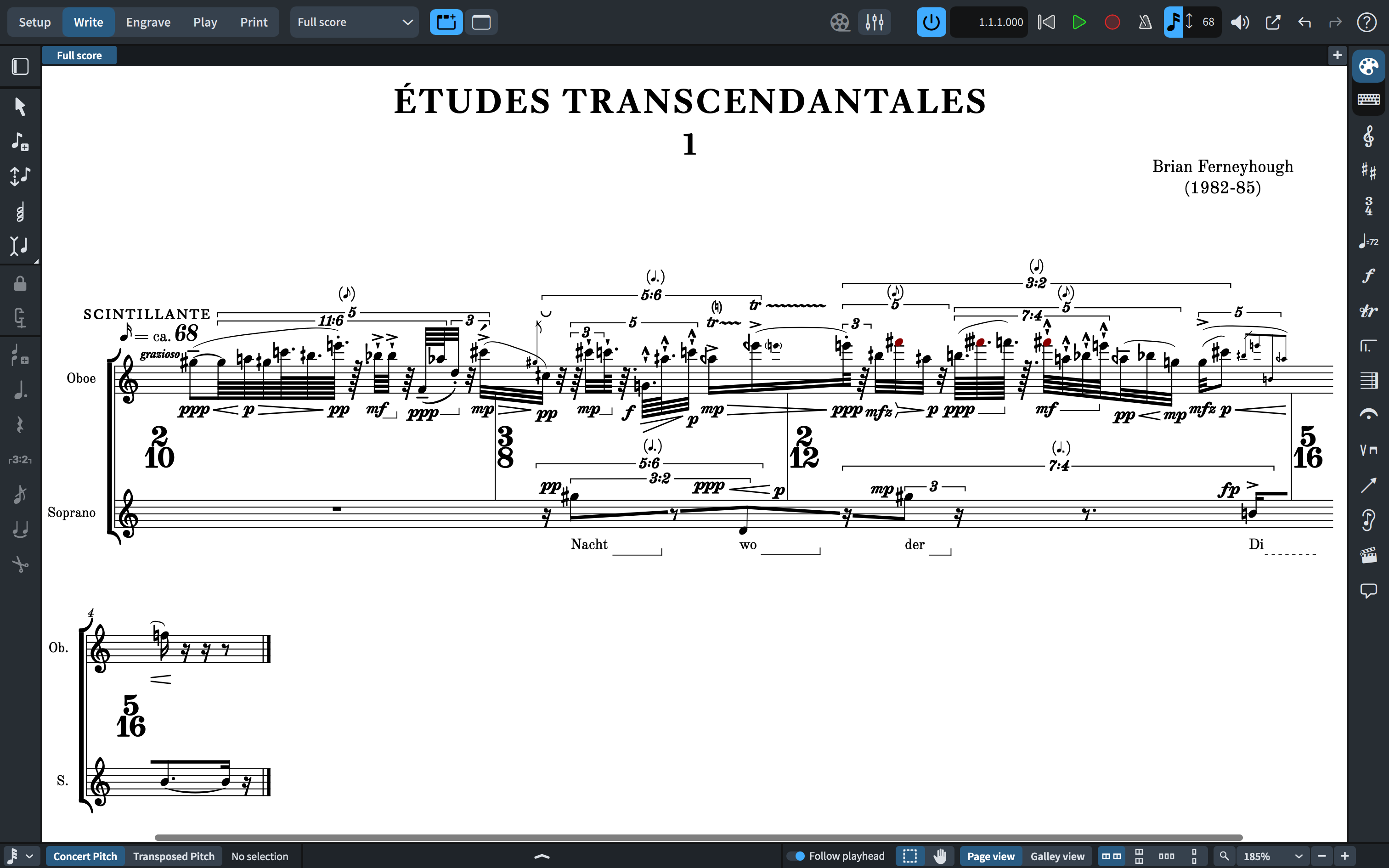
Task: Click the 3:2 Tuplets icon
Action: point(20,460)
